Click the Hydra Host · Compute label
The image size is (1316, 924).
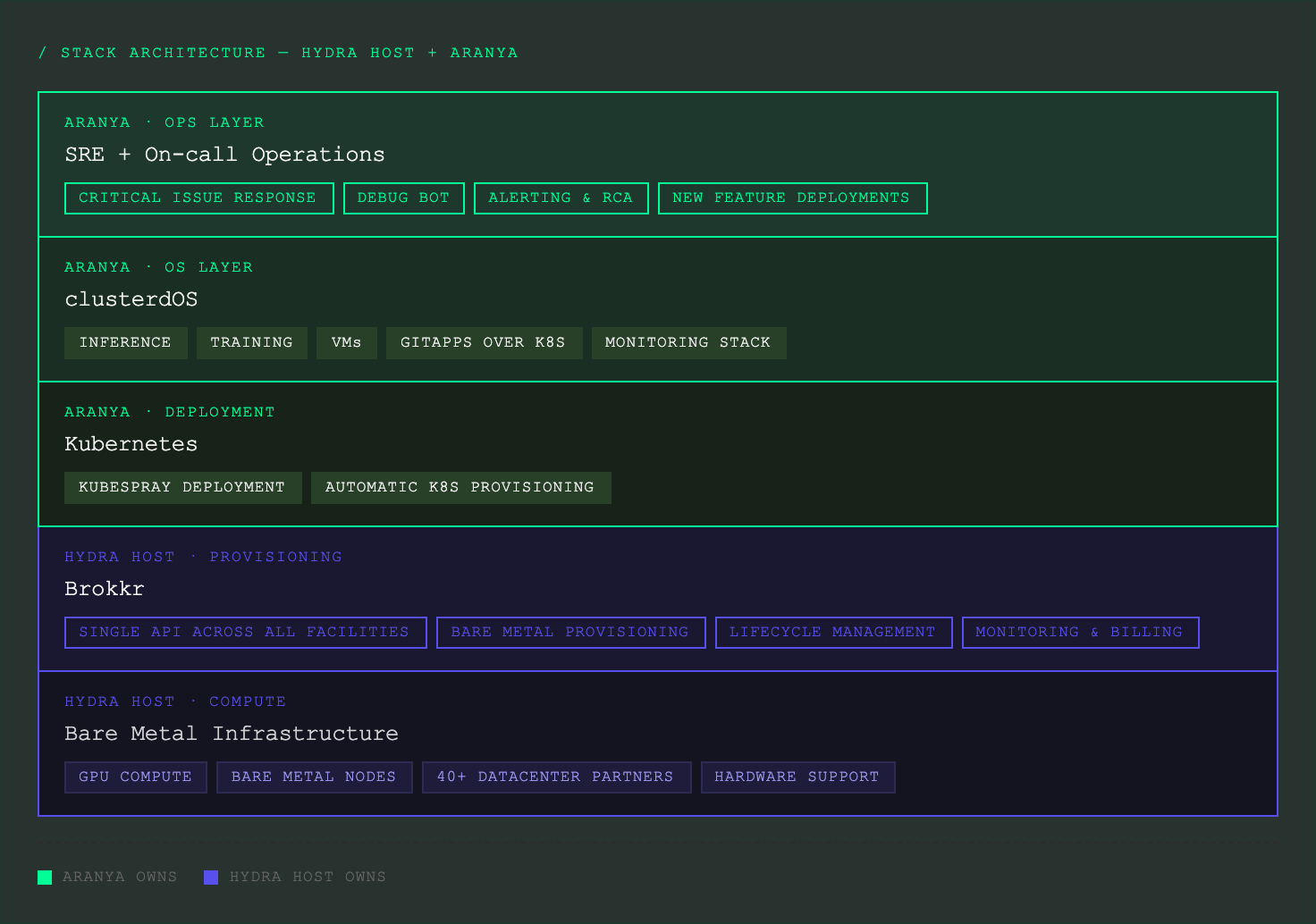[x=176, y=701]
